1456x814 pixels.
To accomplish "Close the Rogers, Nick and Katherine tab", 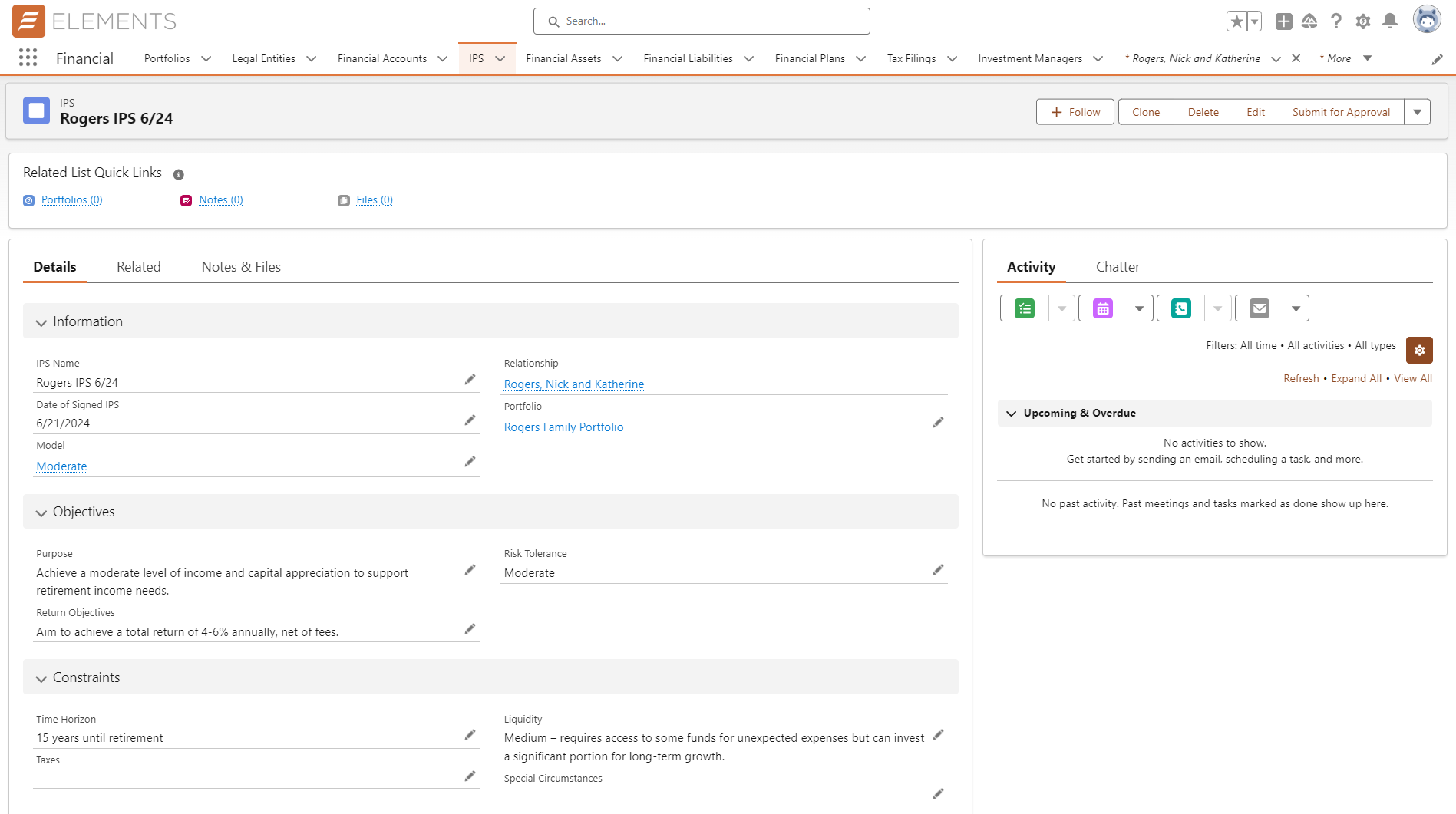I will pyautogui.click(x=1296, y=58).
